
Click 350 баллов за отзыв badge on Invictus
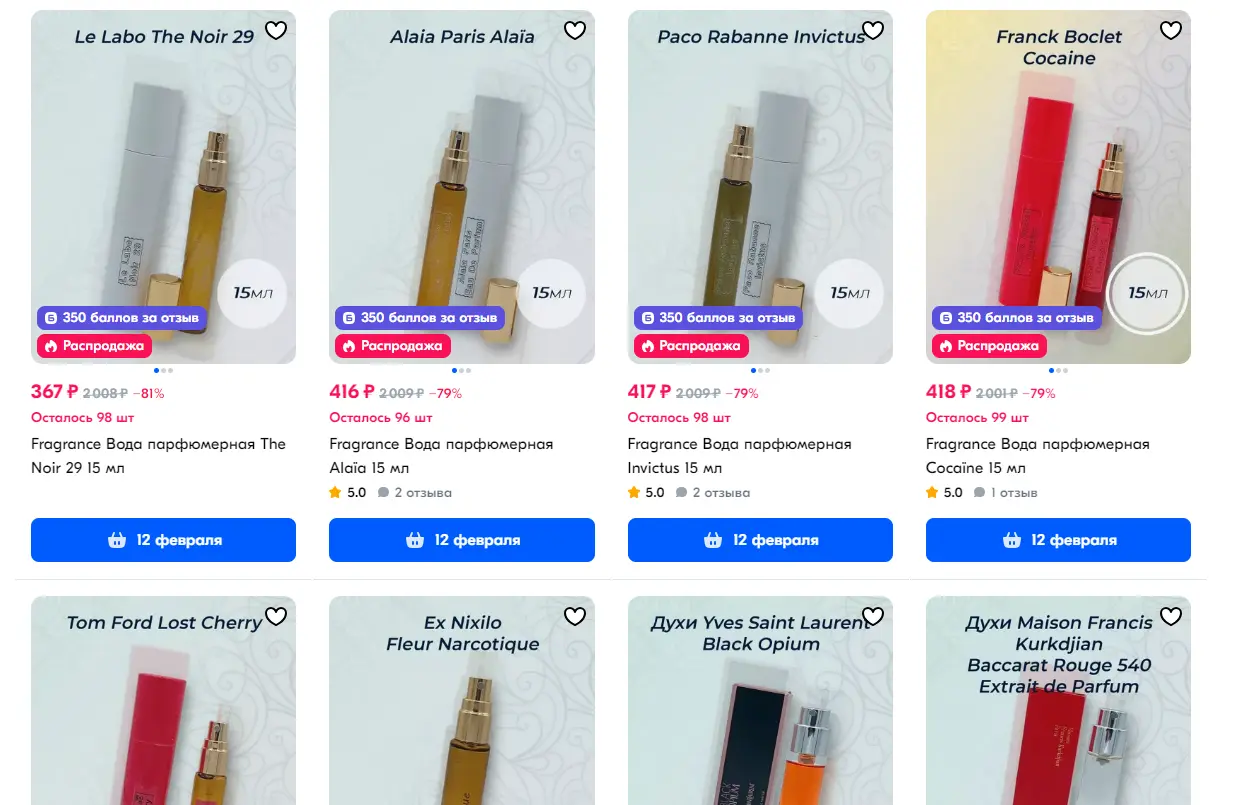(x=718, y=318)
